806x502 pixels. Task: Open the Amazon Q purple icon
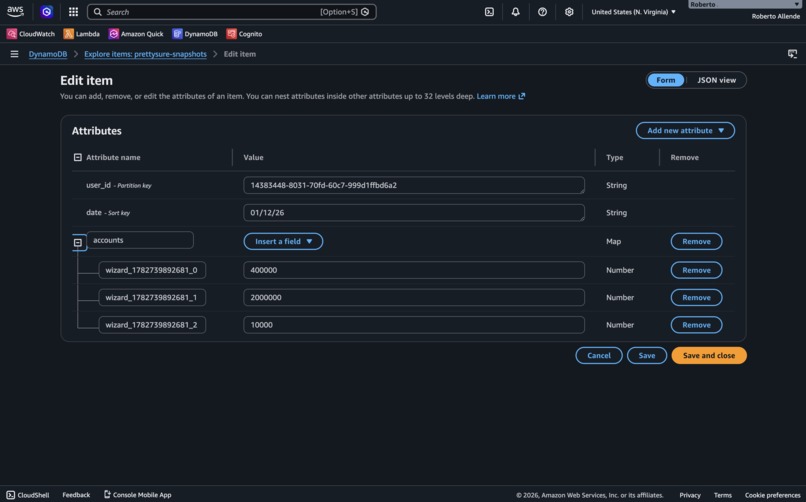pyautogui.click(x=47, y=11)
